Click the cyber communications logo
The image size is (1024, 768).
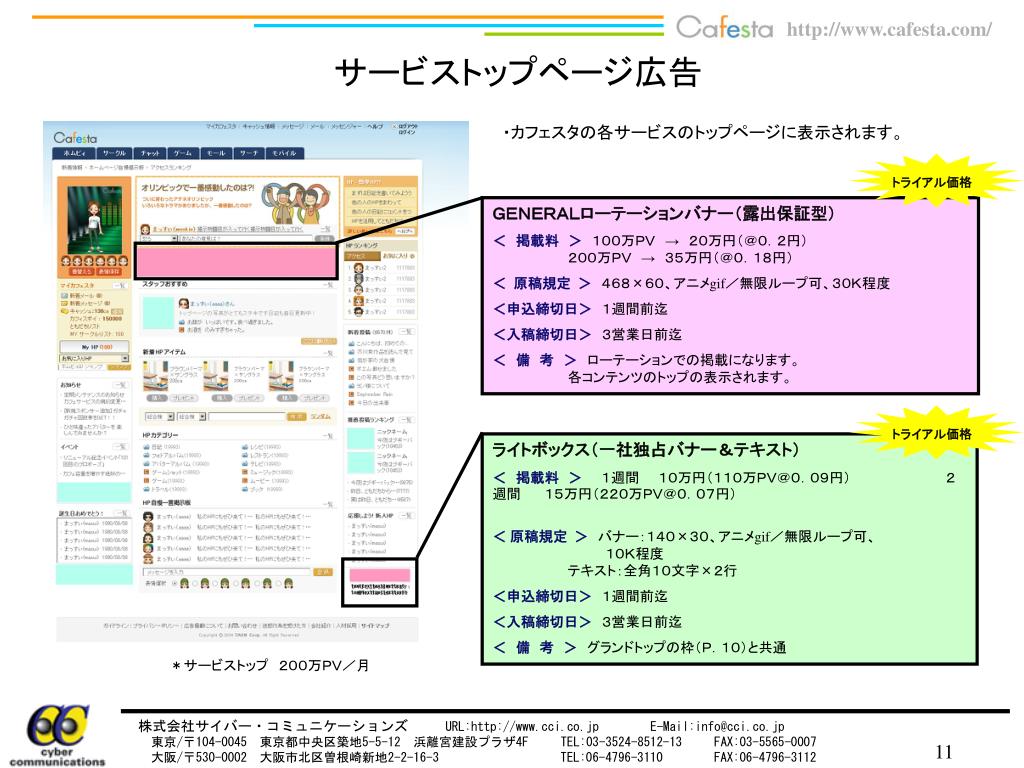[x=57, y=735]
